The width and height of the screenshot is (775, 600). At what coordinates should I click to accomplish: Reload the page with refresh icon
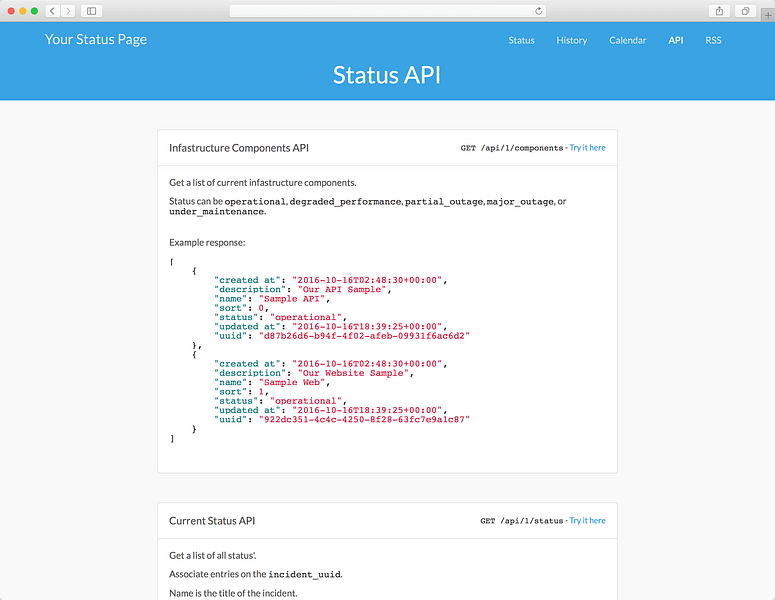coord(538,11)
